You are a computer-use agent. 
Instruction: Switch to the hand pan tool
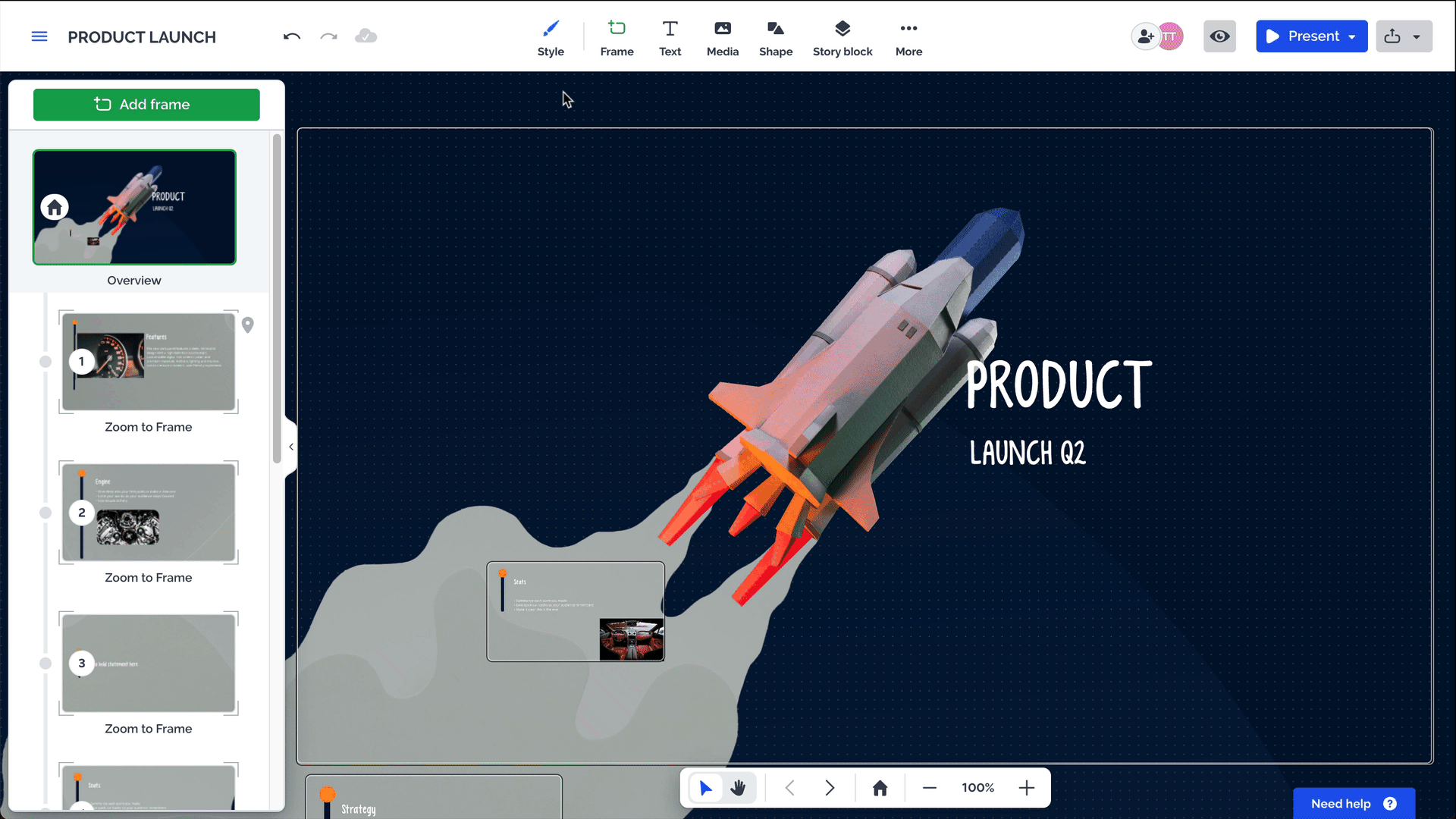click(x=739, y=788)
